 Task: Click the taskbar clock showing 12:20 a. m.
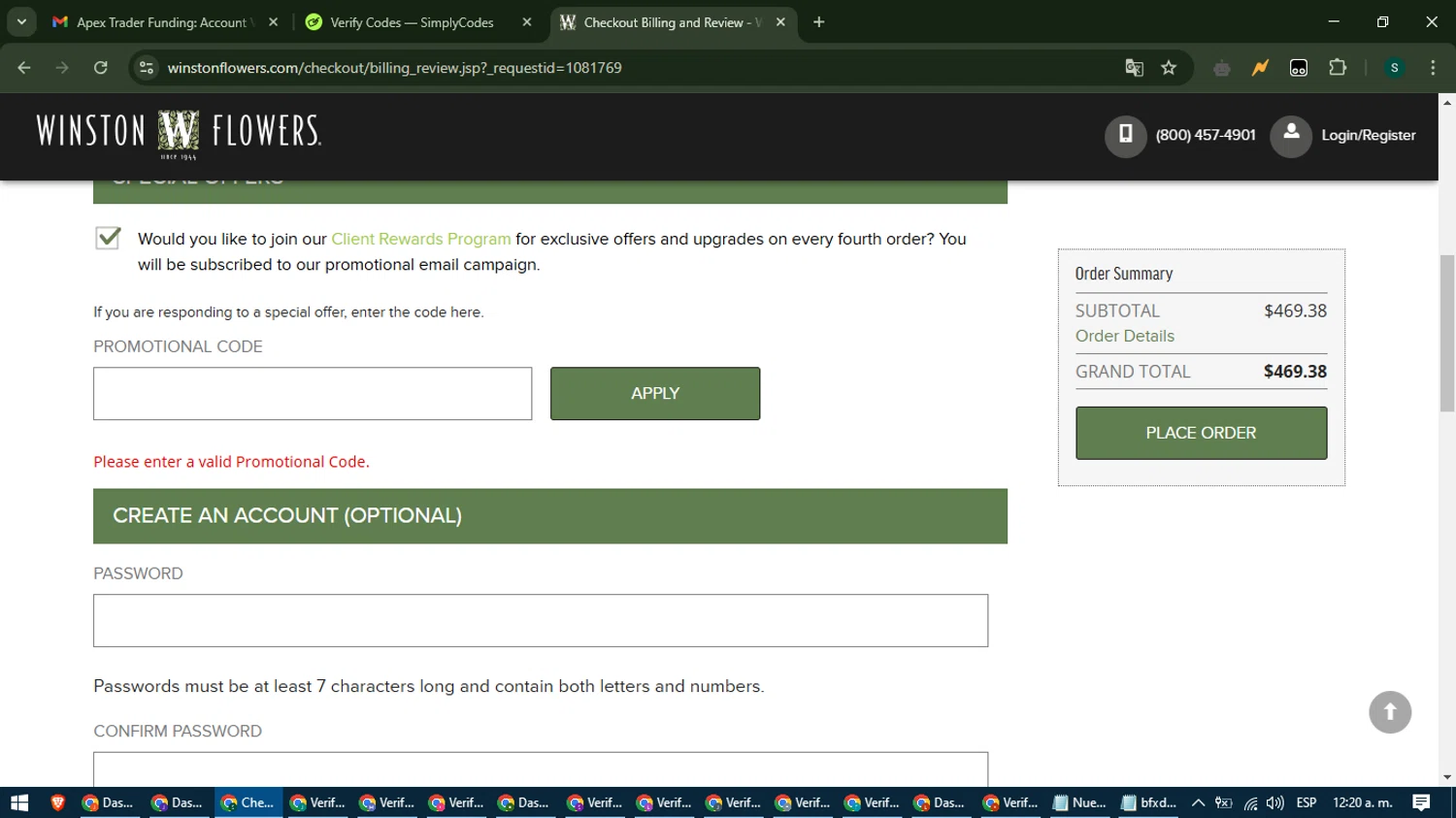1362,802
